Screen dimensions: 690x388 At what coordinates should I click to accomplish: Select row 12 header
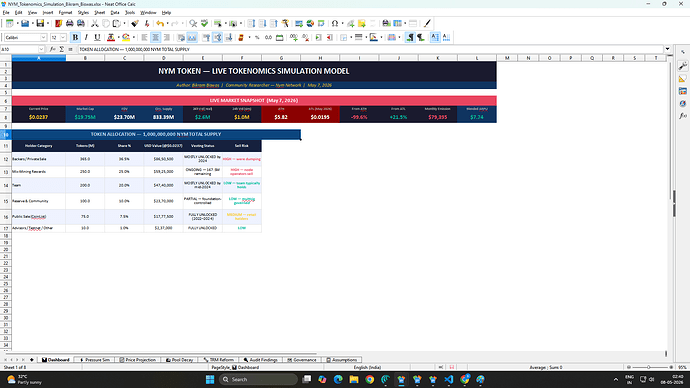click(6, 159)
